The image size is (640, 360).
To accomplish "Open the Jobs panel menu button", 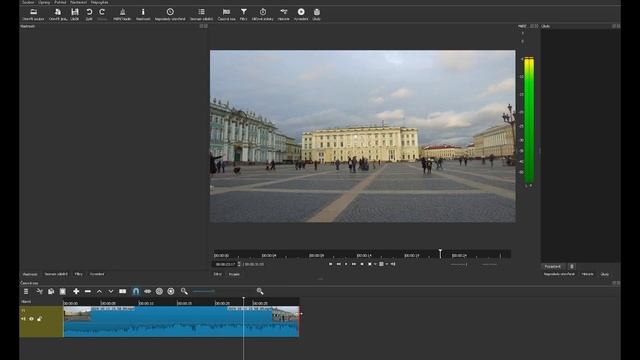I will 572,267.
